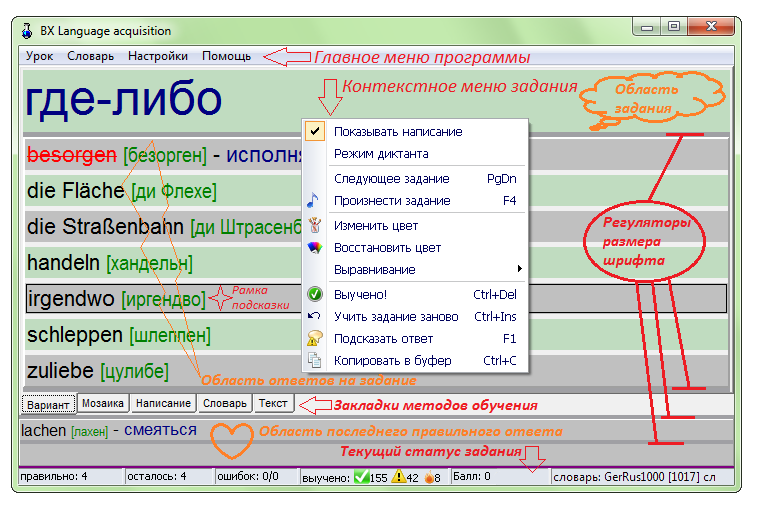Open the Настройки menu
Screen dimensions: 760x513
[x=158, y=56]
